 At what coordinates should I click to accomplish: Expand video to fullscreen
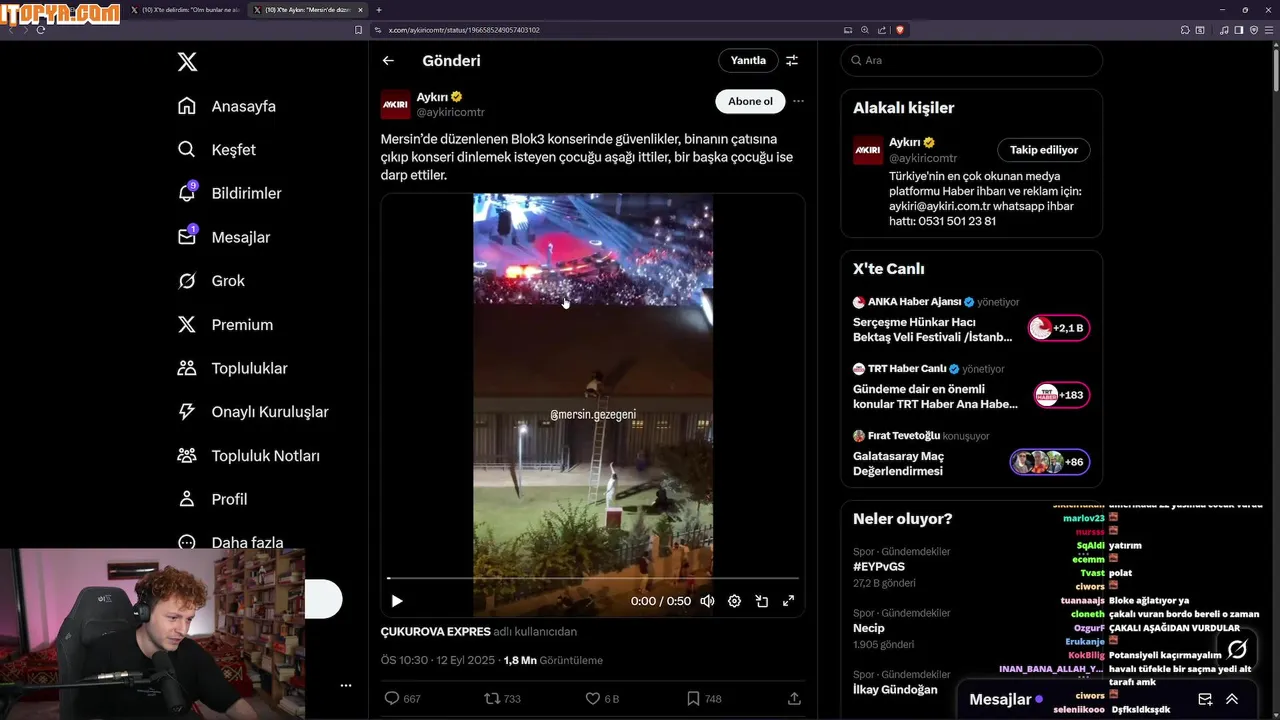(788, 601)
